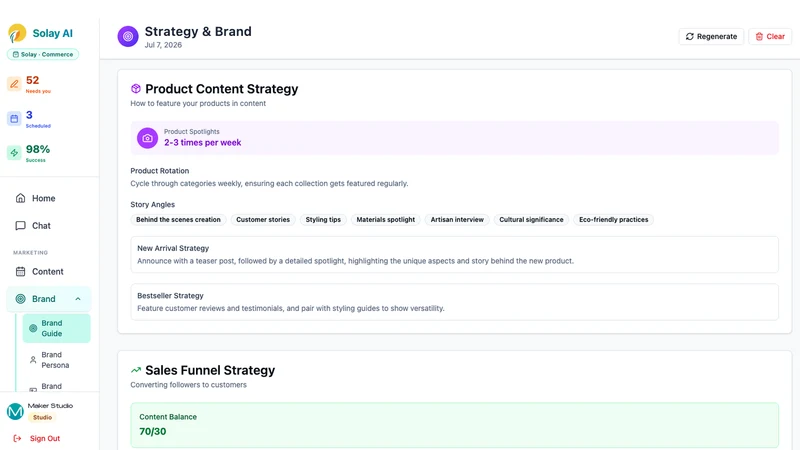Screen dimensions: 800x450
Task: Click the Home house icon
Action: pos(20,198)
